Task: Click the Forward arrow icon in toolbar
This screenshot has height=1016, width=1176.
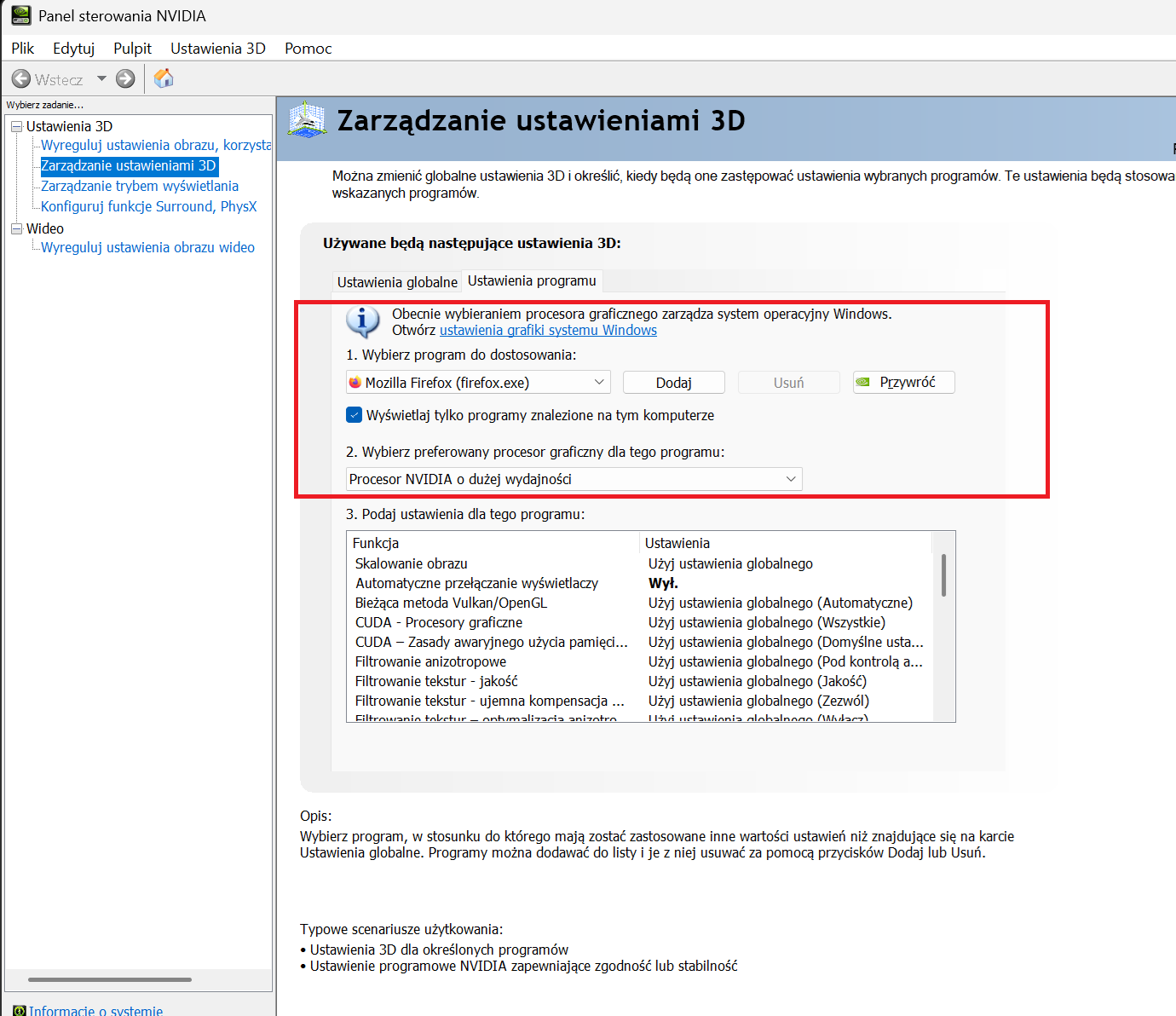Action: (x=125, y=79)
